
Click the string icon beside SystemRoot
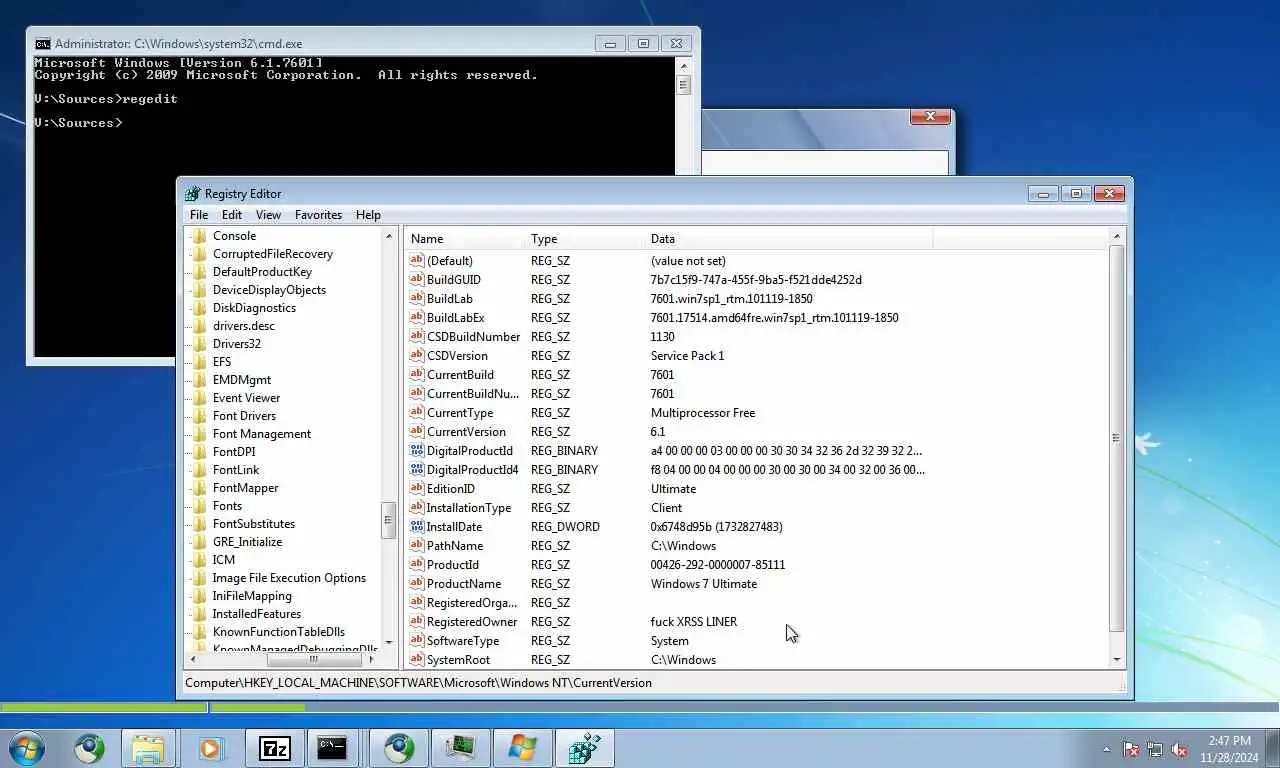point(417,660)
